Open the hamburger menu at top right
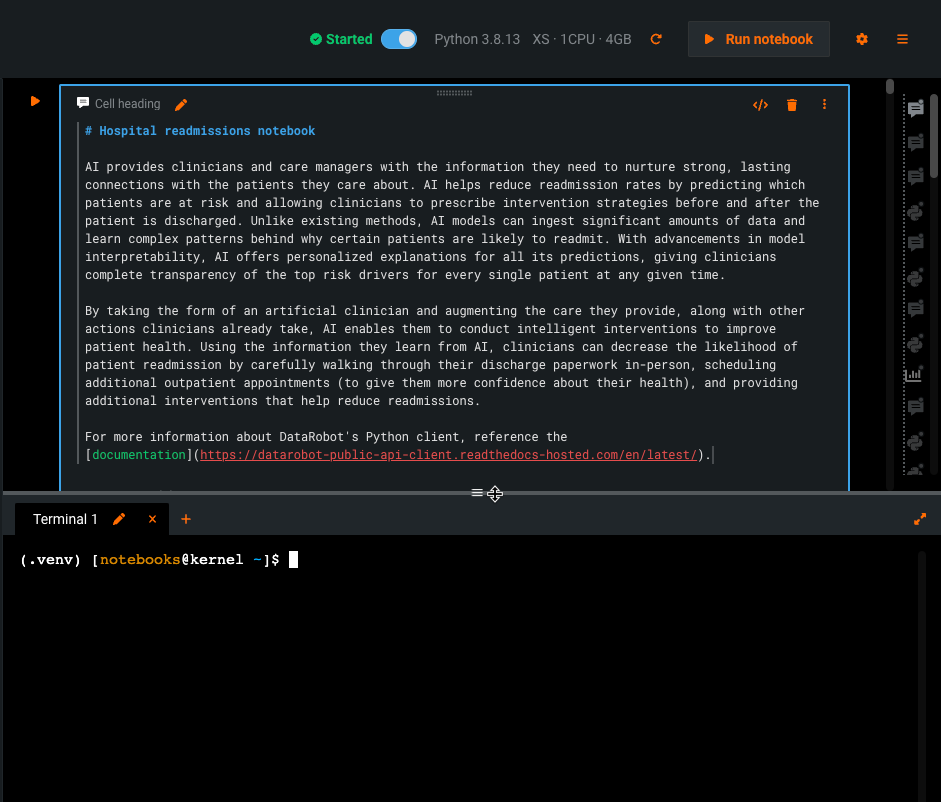Viewport: 941px width, 802px height. (902, 40)
